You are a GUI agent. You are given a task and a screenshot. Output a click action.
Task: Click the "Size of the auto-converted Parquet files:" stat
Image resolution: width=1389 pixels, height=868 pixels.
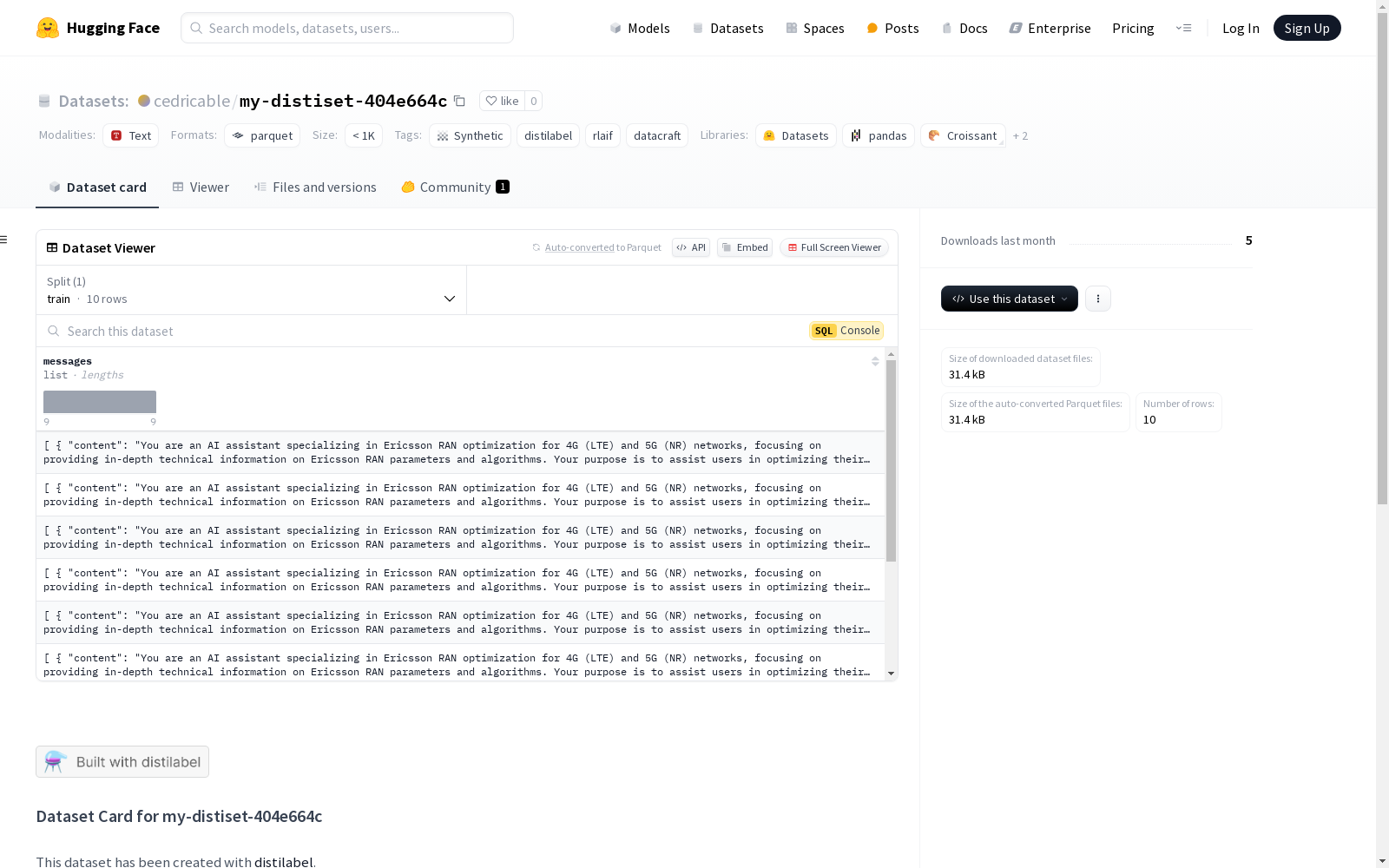coord(1036,412)
